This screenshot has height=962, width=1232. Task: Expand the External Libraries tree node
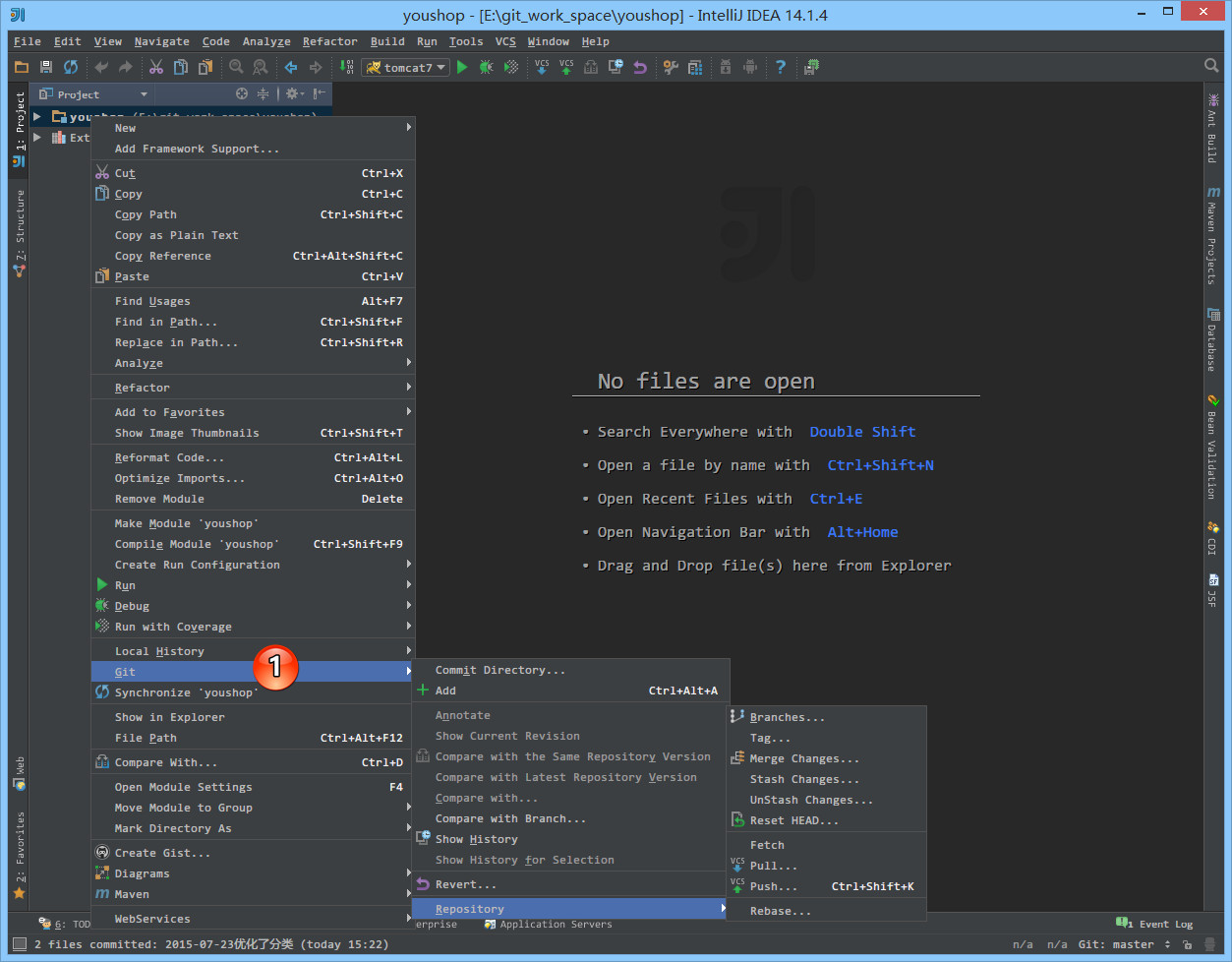pyautogui.click(x=37, y=138)
